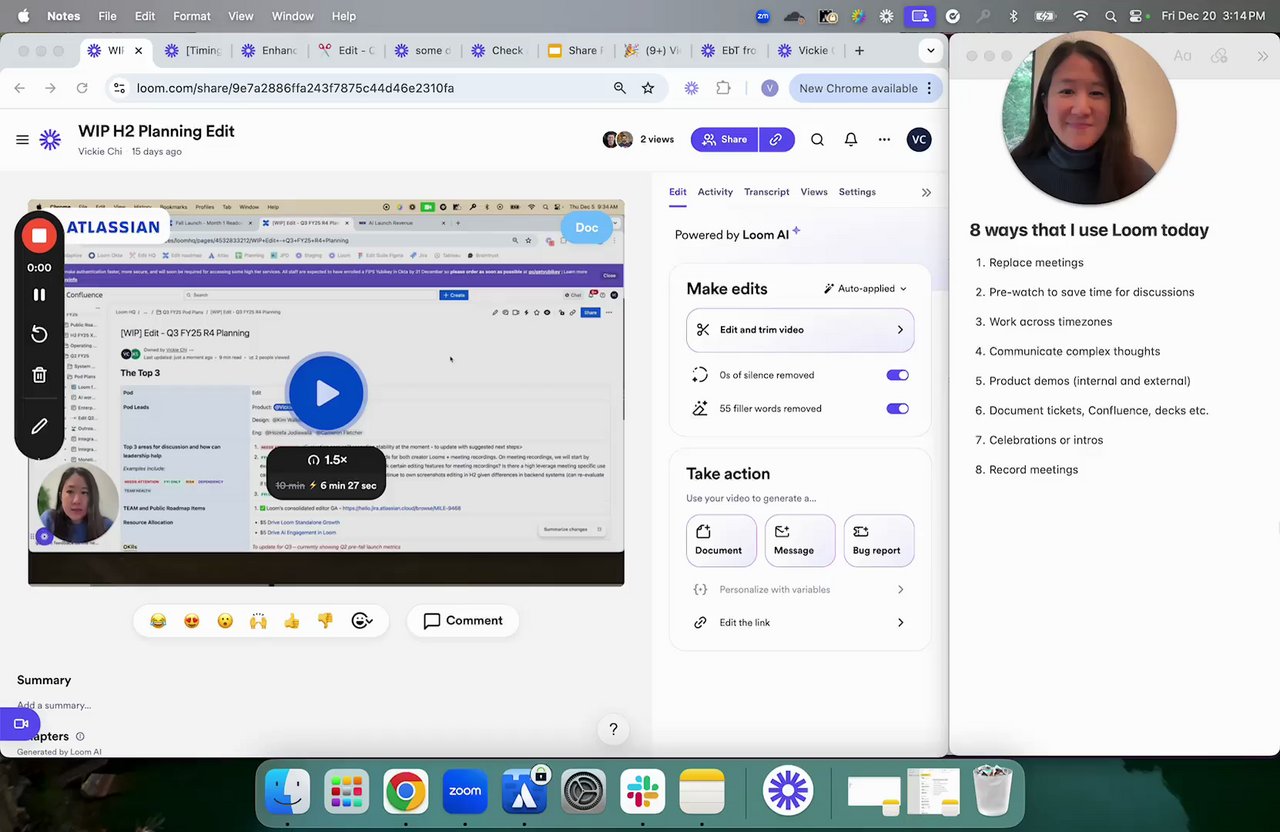Click the webcam bubble in the video
Image resolution: width=1280 pixels, height=832 pixels.
coord(76,503)
